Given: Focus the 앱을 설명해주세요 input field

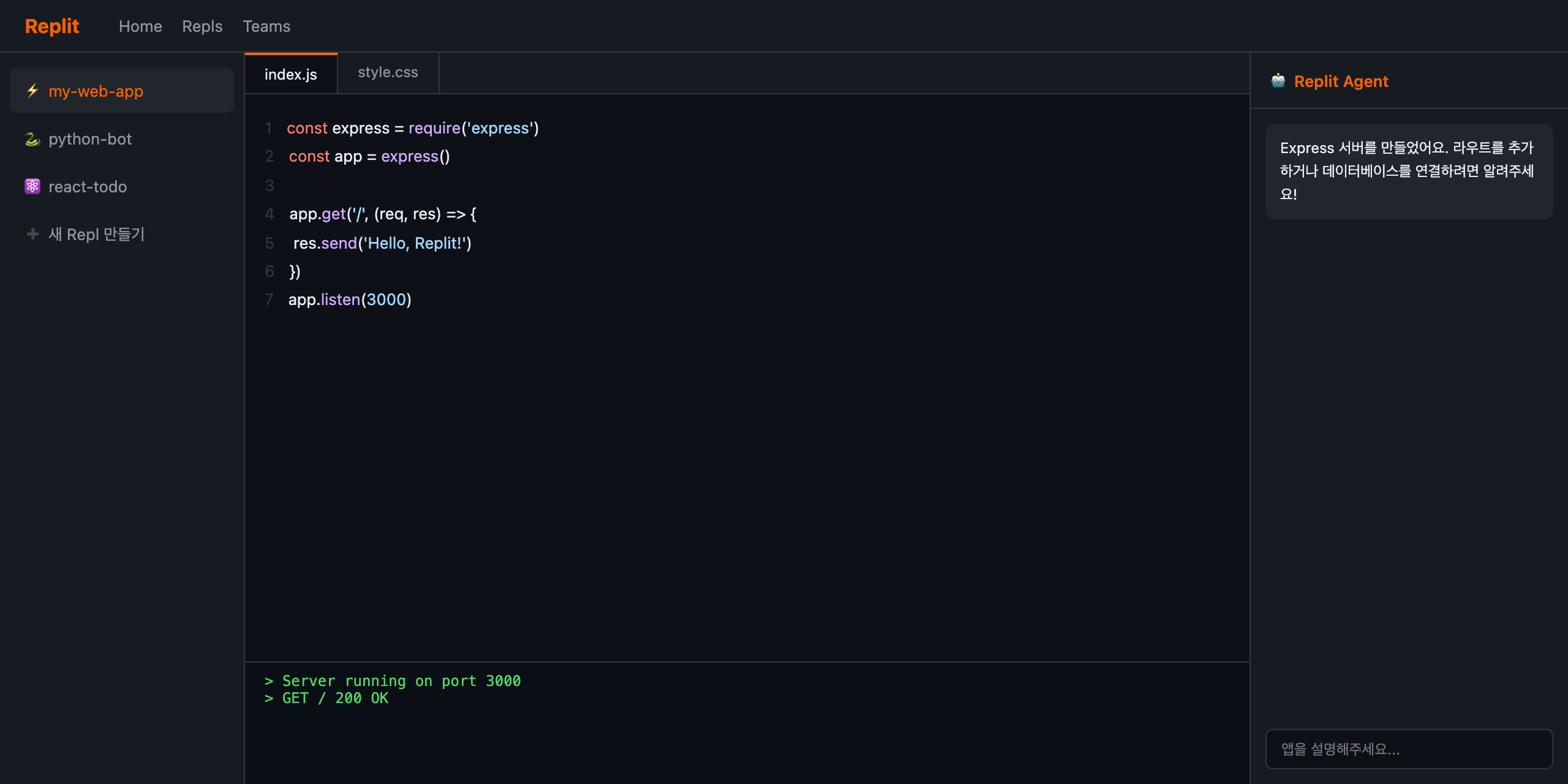Looking at the screenshot, I should pyautogui.click(x=1409, y=748).
